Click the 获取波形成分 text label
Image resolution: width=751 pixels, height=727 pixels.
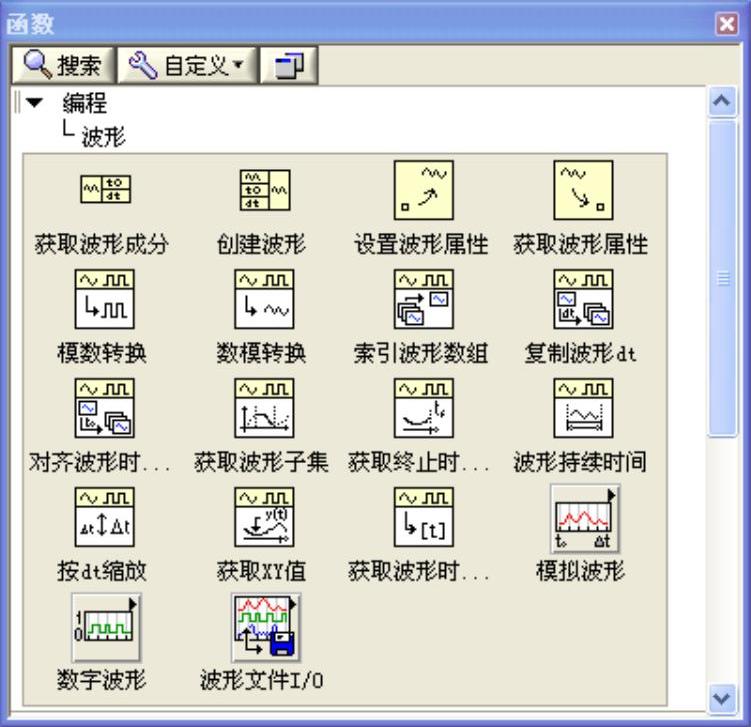[101, 244]
